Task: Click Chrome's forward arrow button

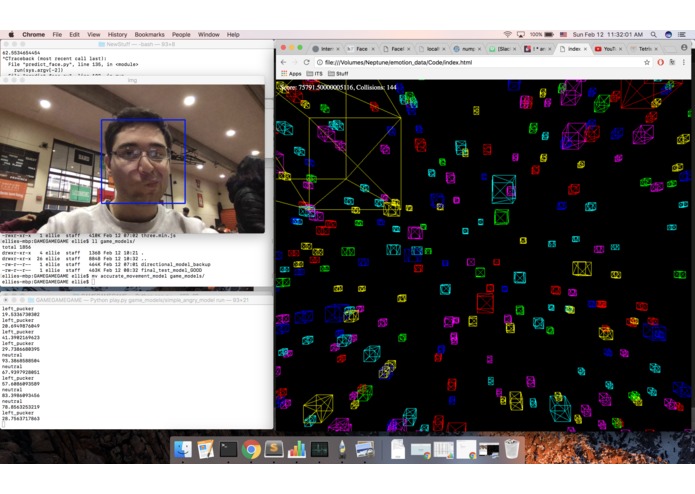Action: 295,62
